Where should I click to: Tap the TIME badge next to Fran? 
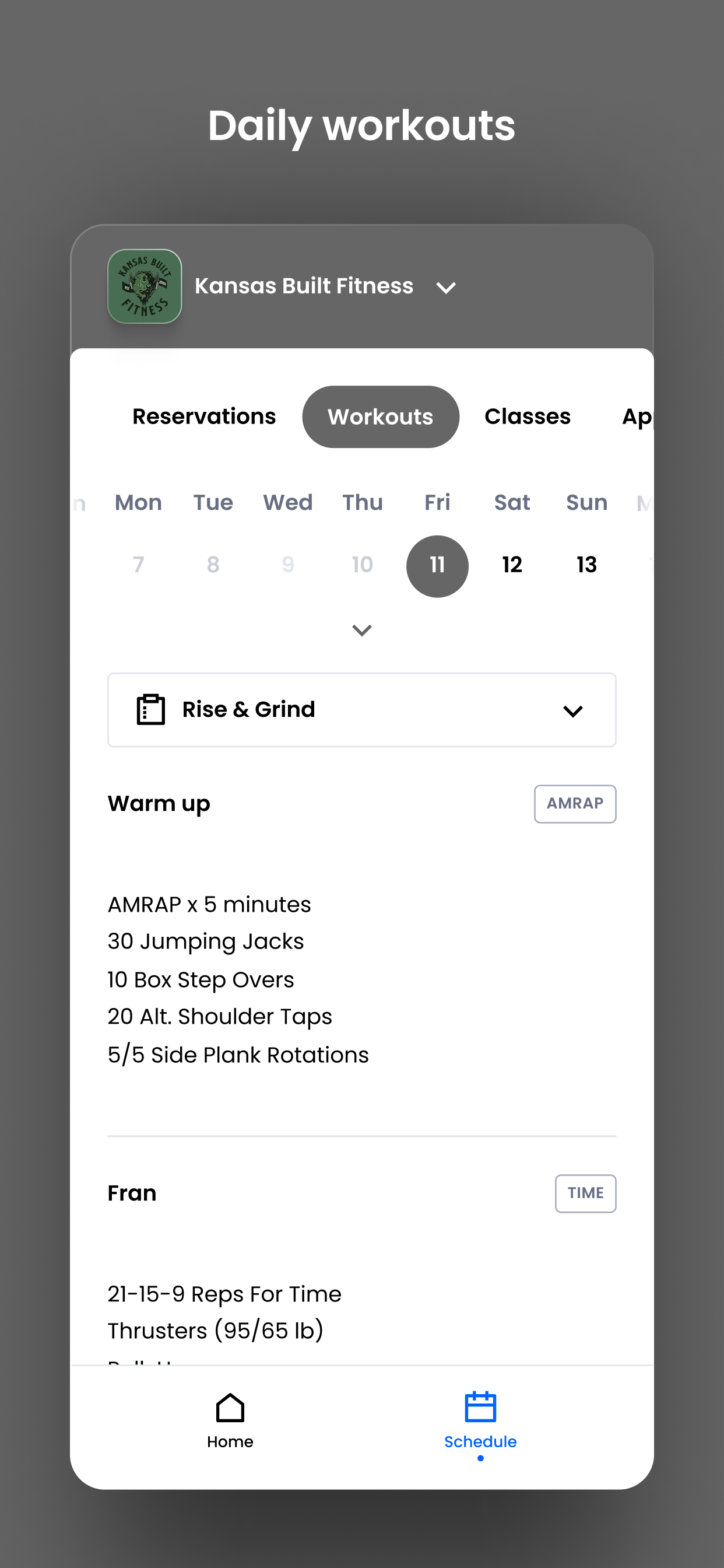pyautogui.click(x=585, y=1193)
